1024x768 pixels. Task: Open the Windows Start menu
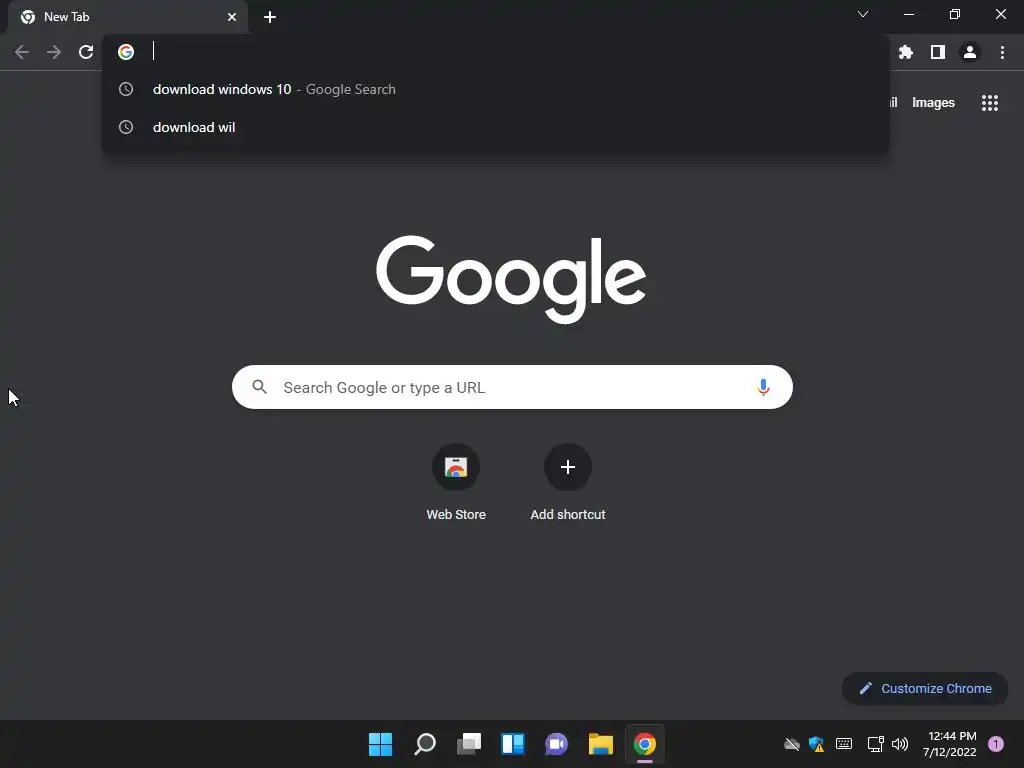pyautogui.click(x=380, y=744)
